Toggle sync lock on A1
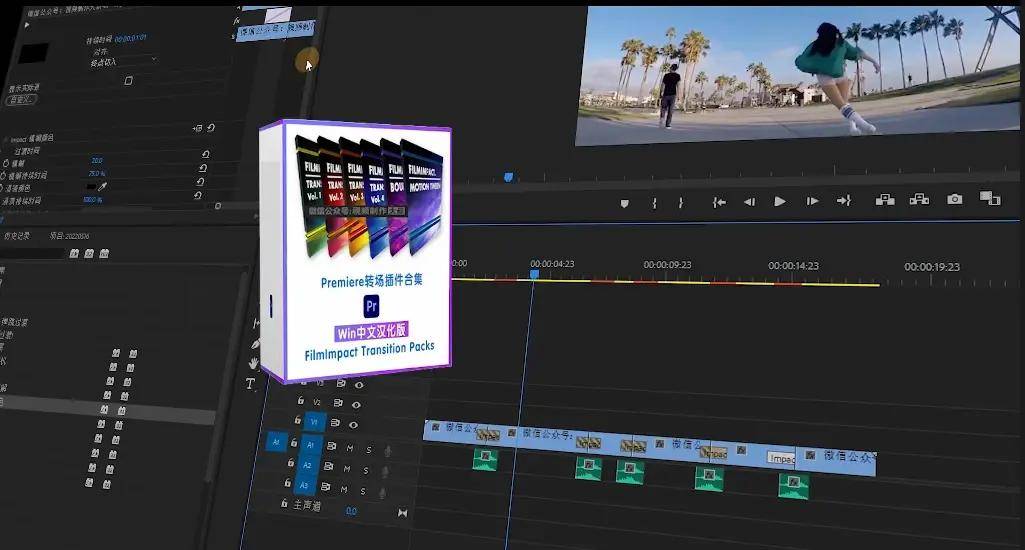 (x=331, y=447)
